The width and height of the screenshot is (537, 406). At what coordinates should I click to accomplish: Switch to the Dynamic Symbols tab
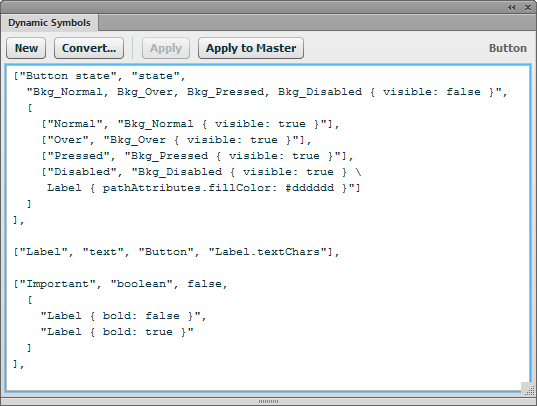coord(49,23)
